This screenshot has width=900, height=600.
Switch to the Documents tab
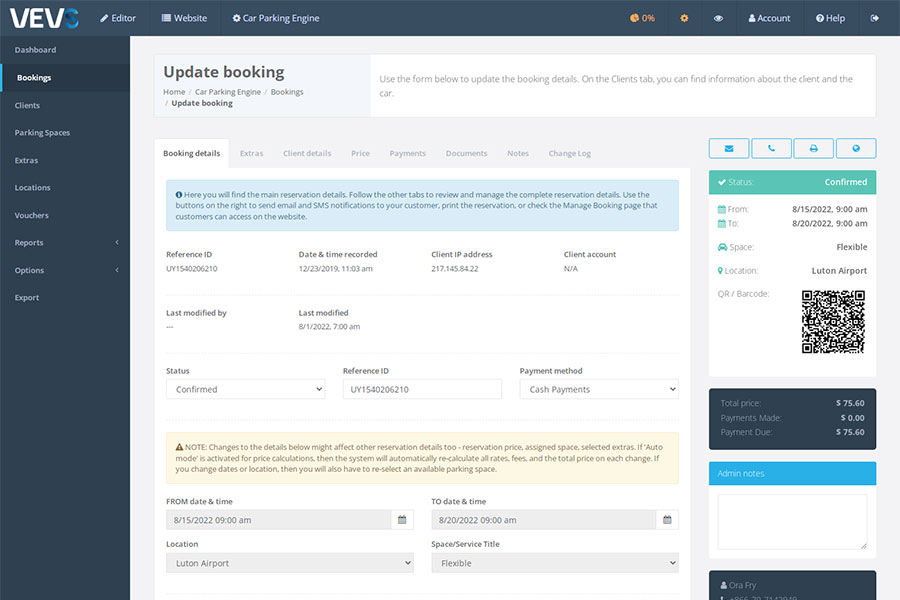pyautogui.click(x=467, y=153)
